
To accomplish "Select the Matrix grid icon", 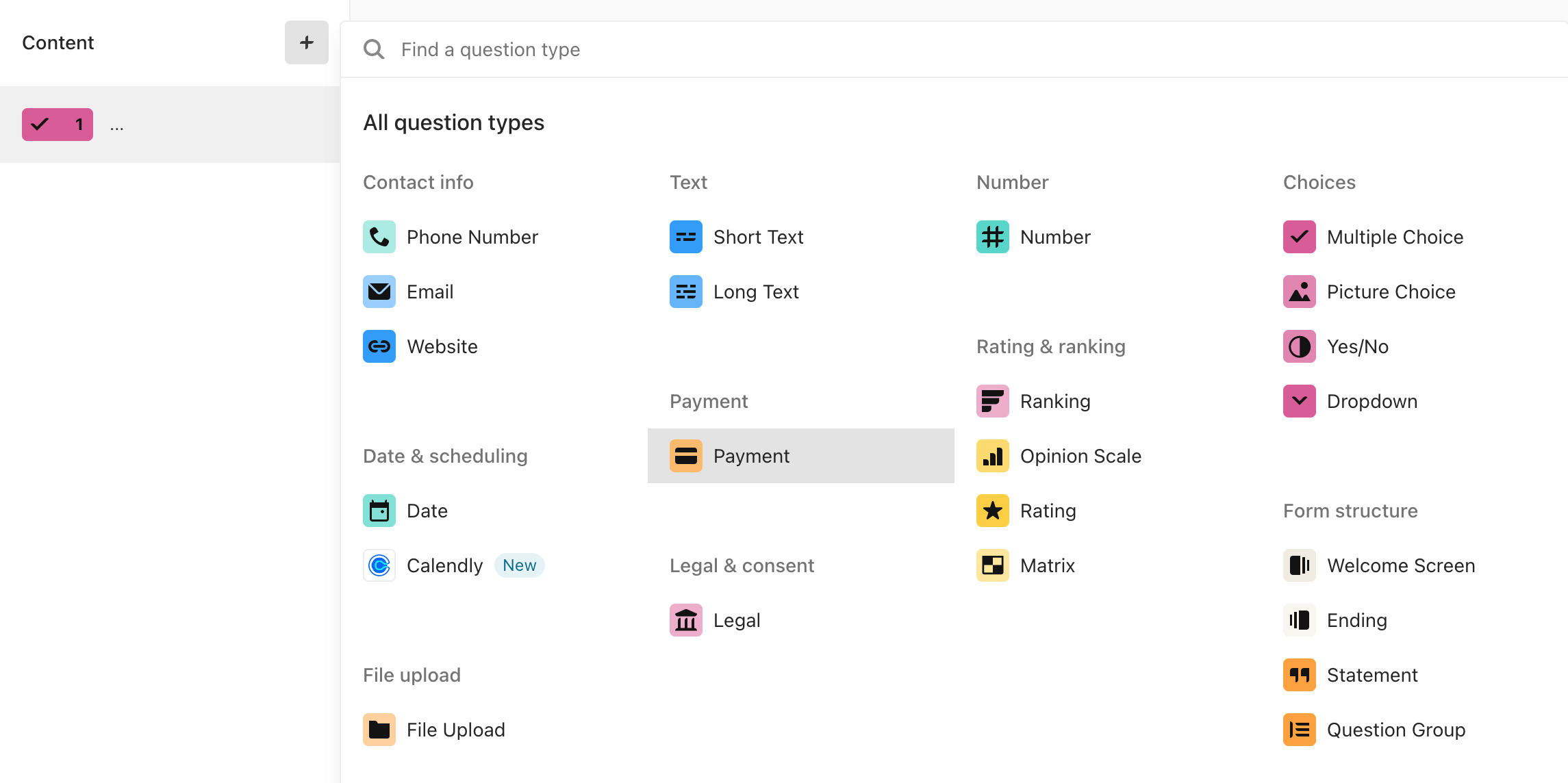I will click(992, 565).
